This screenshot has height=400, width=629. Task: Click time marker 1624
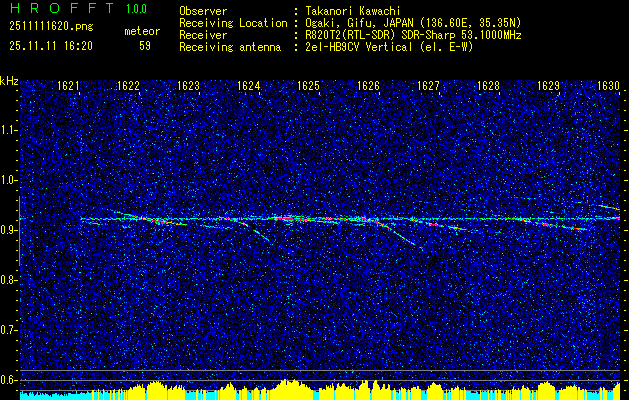[249, 85]
